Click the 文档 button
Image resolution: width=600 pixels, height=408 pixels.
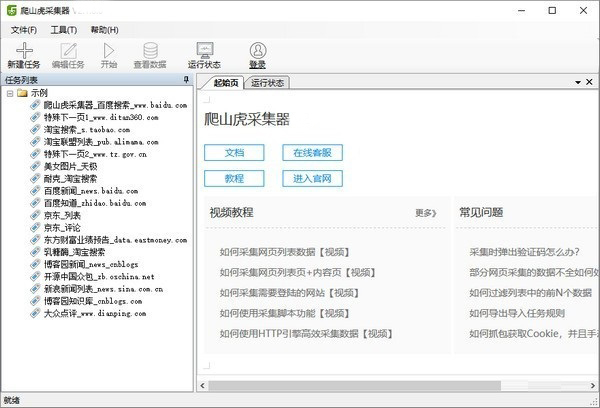click(234, 153)
